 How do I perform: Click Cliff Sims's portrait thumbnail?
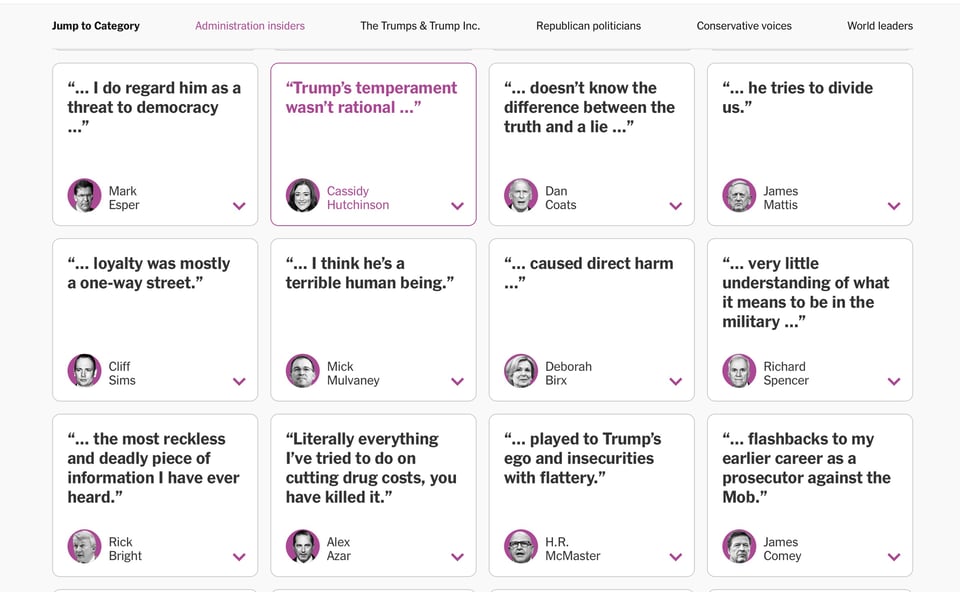tap(84, 371)
